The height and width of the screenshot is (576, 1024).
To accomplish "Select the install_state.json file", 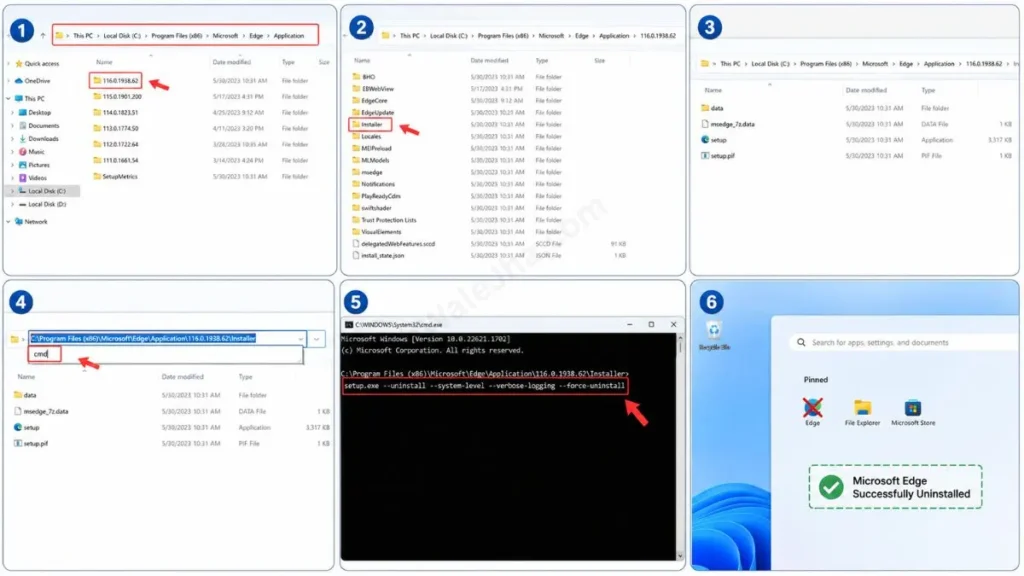I will 378,255.
